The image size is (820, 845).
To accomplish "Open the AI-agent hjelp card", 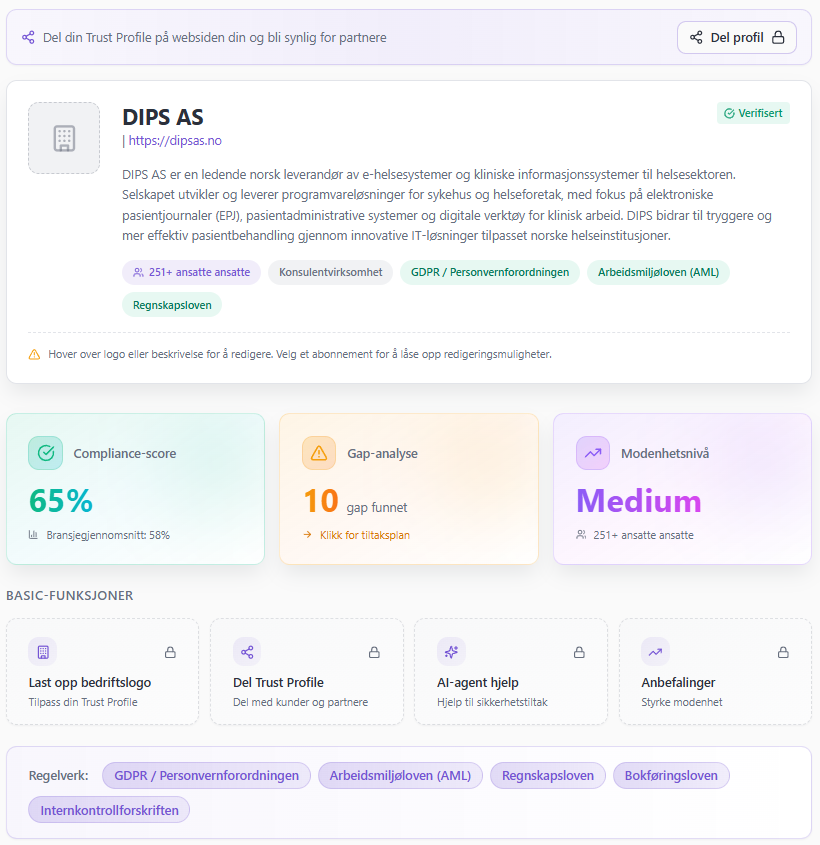I will pos(511,672).
